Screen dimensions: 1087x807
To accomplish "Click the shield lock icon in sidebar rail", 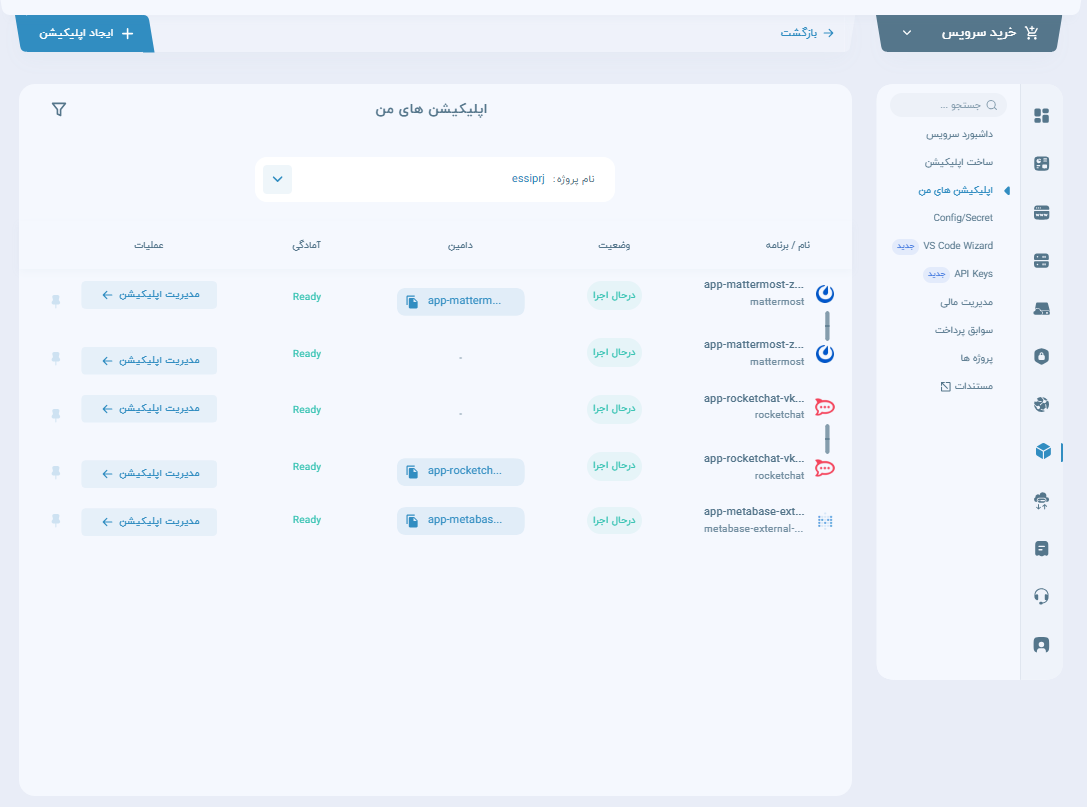I will tap(1041, 356).
